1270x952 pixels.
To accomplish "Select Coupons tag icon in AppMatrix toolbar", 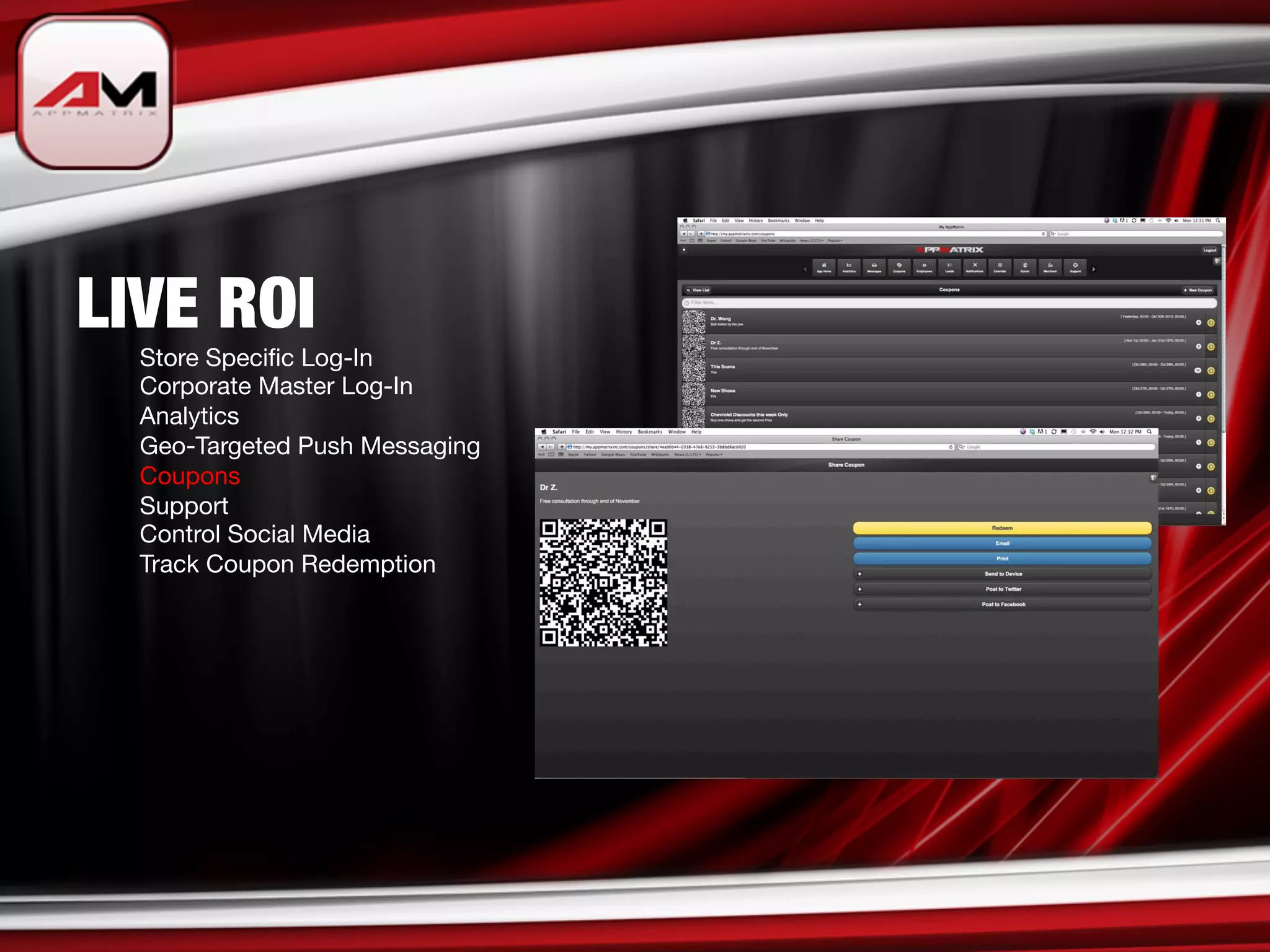I will tap(899, 267).
